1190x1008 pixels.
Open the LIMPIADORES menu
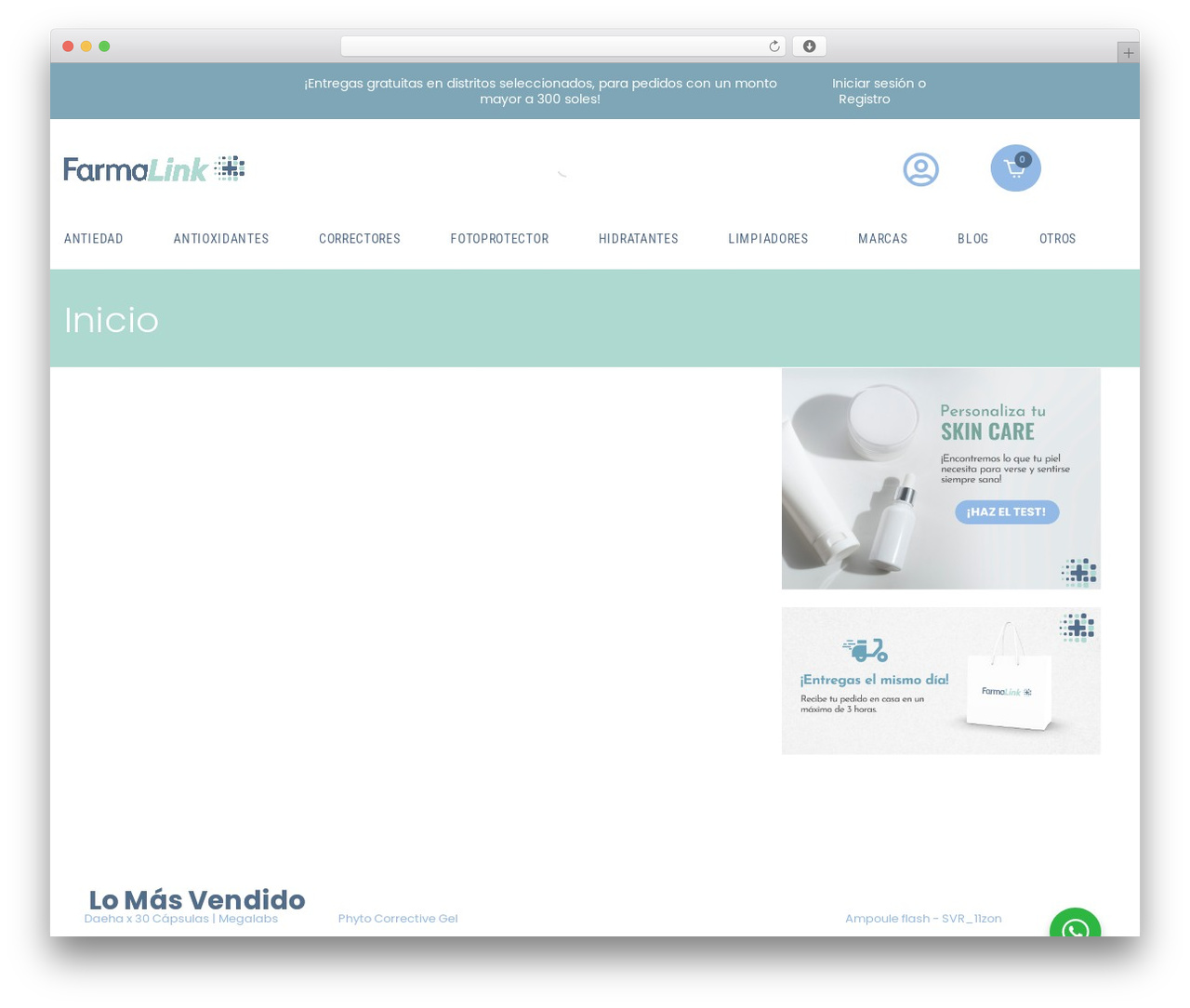(x=768, y=239)
